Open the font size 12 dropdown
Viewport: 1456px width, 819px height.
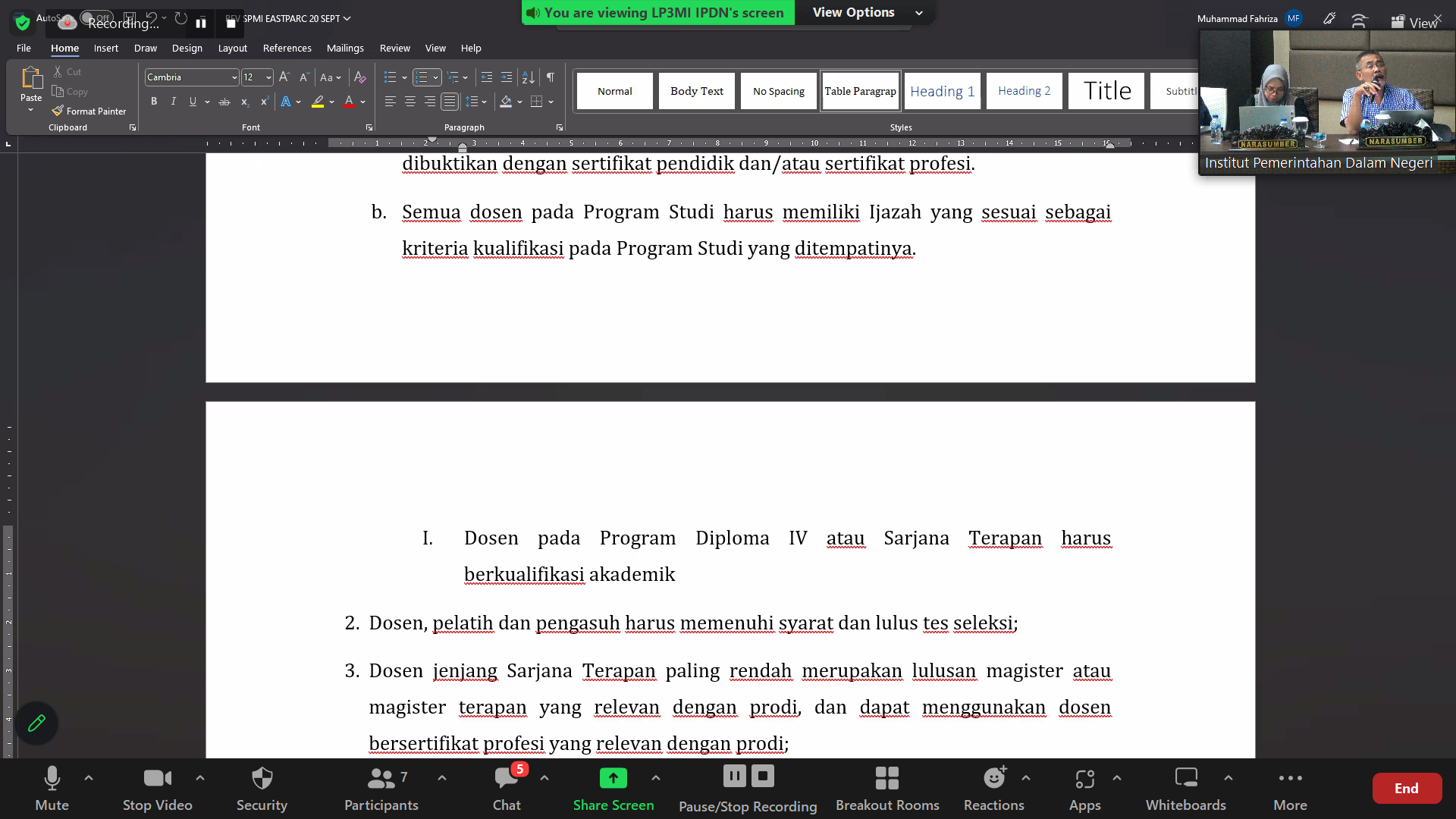[268, 77]
